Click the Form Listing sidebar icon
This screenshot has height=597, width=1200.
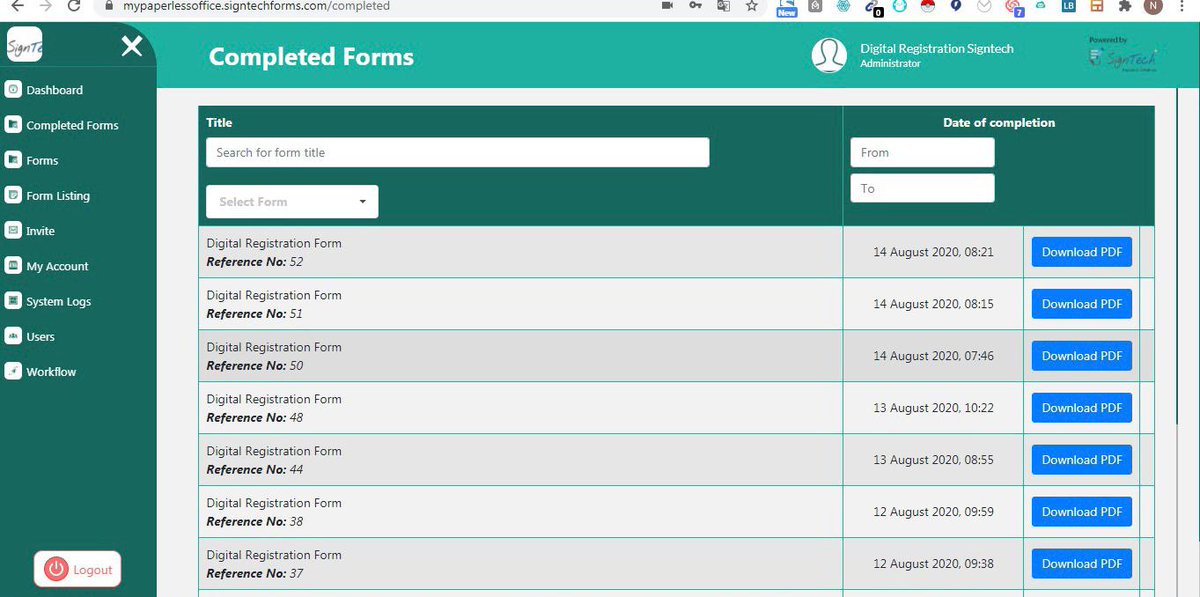13,195
